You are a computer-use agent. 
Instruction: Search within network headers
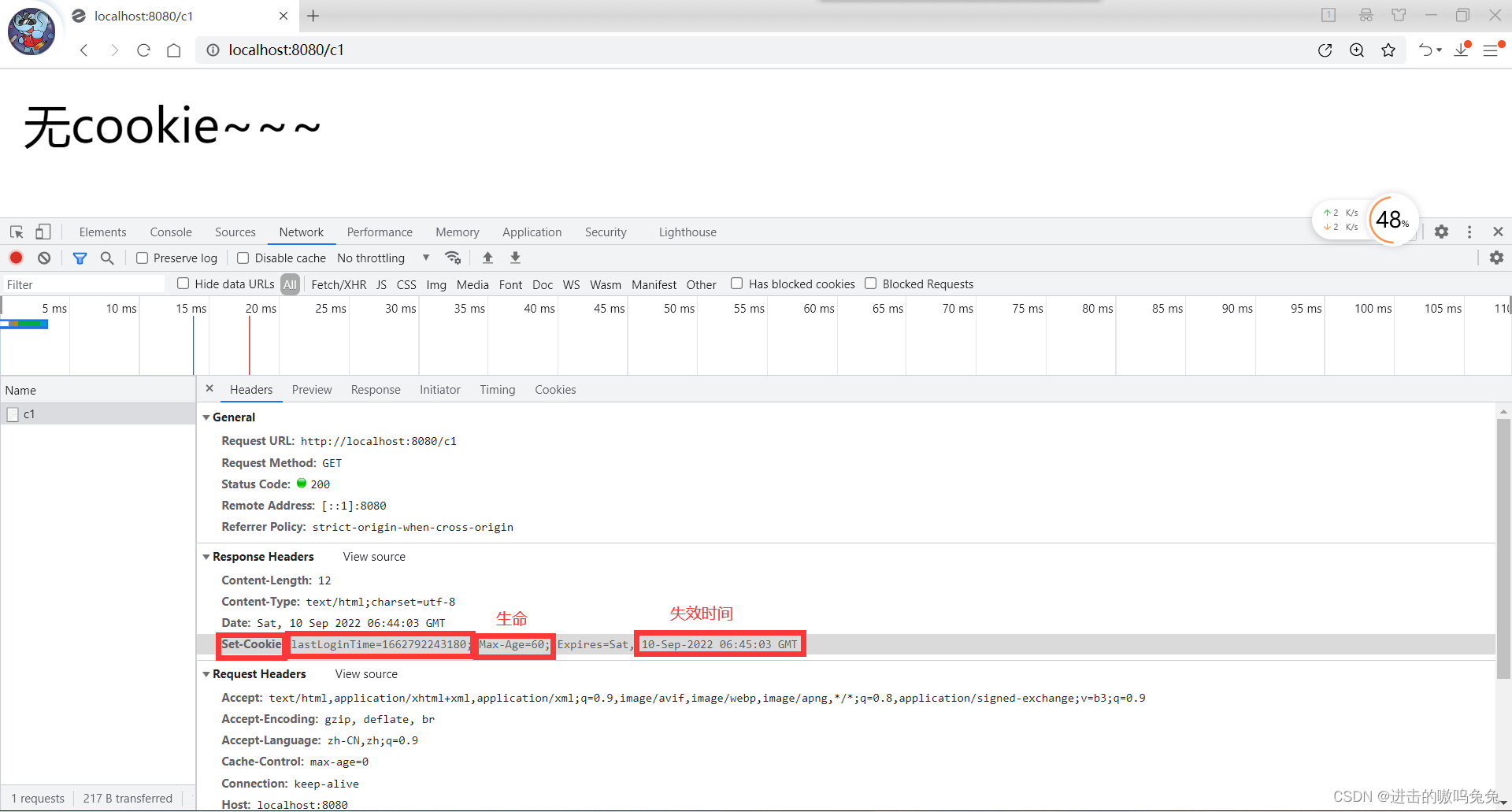(107, 258)
